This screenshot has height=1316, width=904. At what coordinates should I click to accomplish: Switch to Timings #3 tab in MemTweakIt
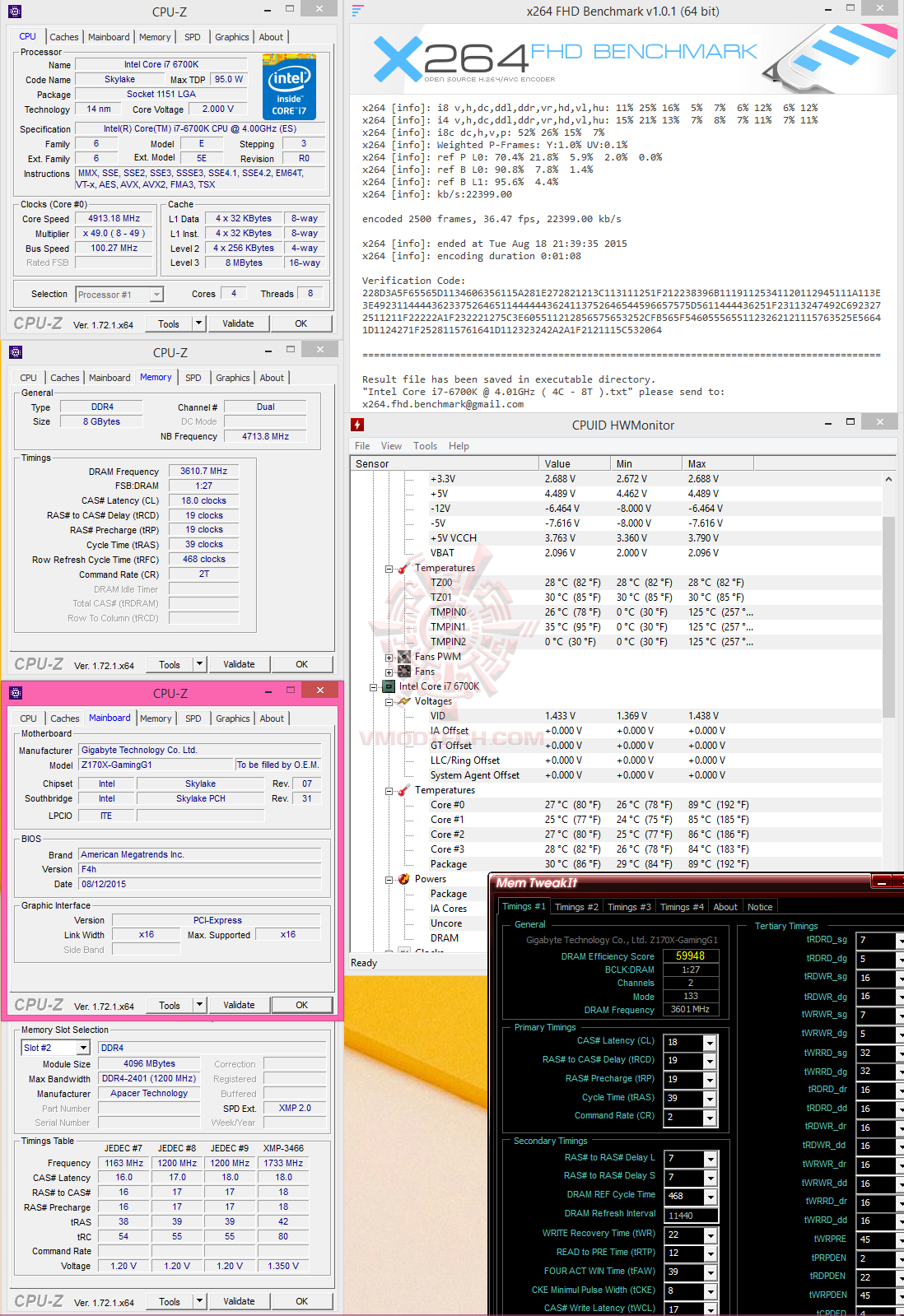pyautogui.click(x=629, y=907)
